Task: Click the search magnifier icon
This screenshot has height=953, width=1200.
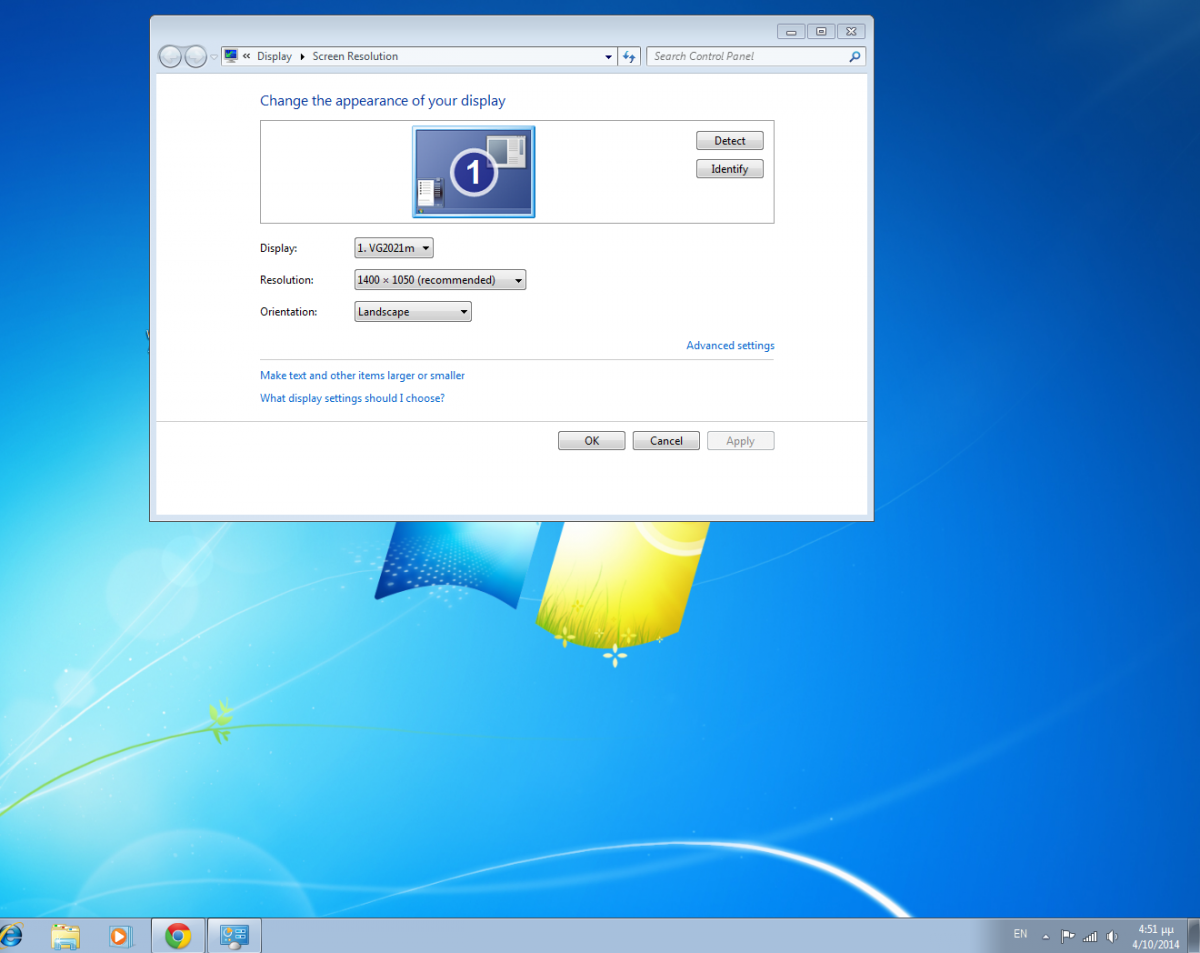Action: (x=855, y=57)
